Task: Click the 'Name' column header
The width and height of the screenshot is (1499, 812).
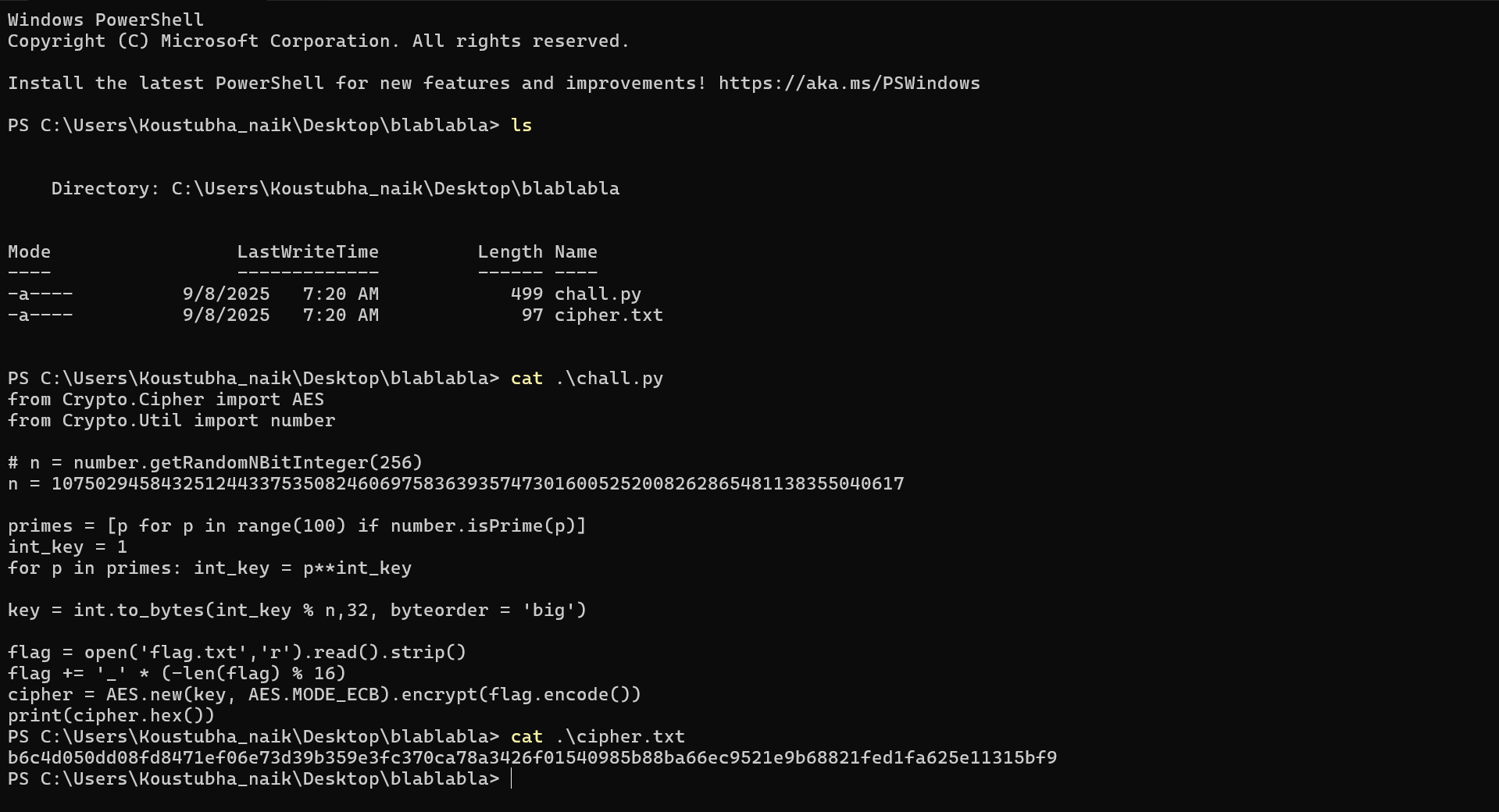Action: [x=576, y=252]
